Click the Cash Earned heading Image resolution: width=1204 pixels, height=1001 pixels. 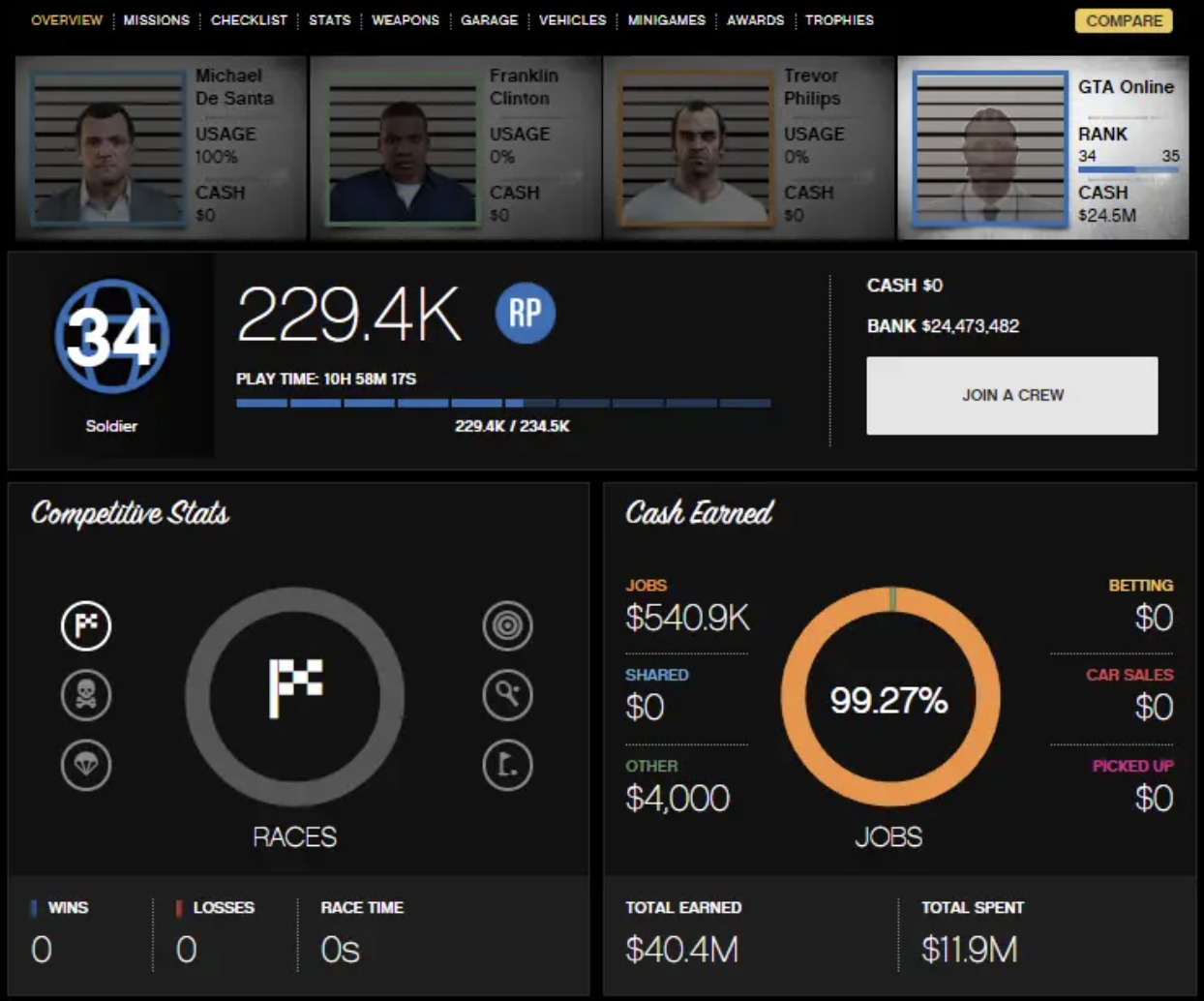pyautogui.click(x=700, y=512)
